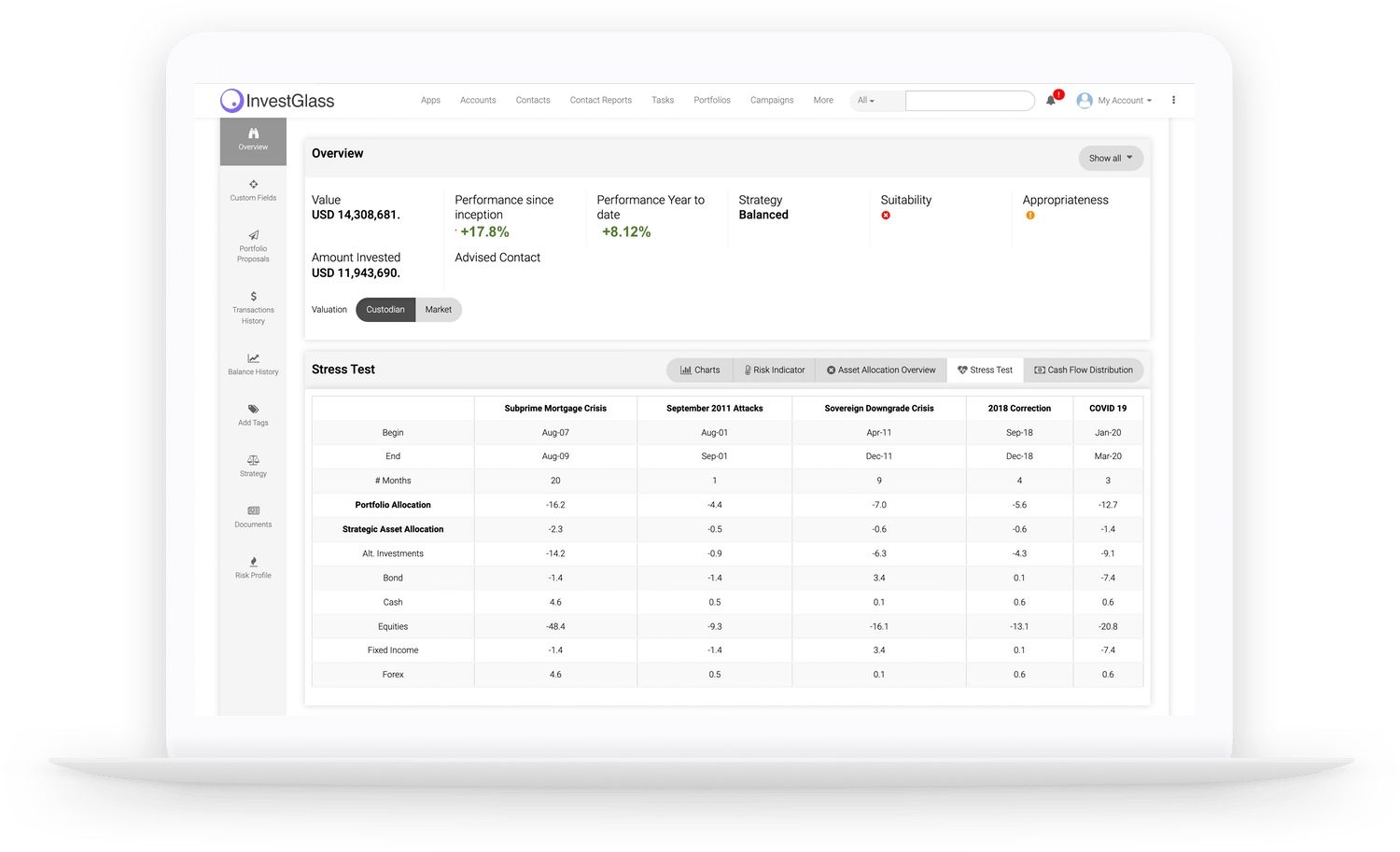Open the Add Tags panel
The width and height of the screenshot is (1400, 852).
(x=252, y=415)
